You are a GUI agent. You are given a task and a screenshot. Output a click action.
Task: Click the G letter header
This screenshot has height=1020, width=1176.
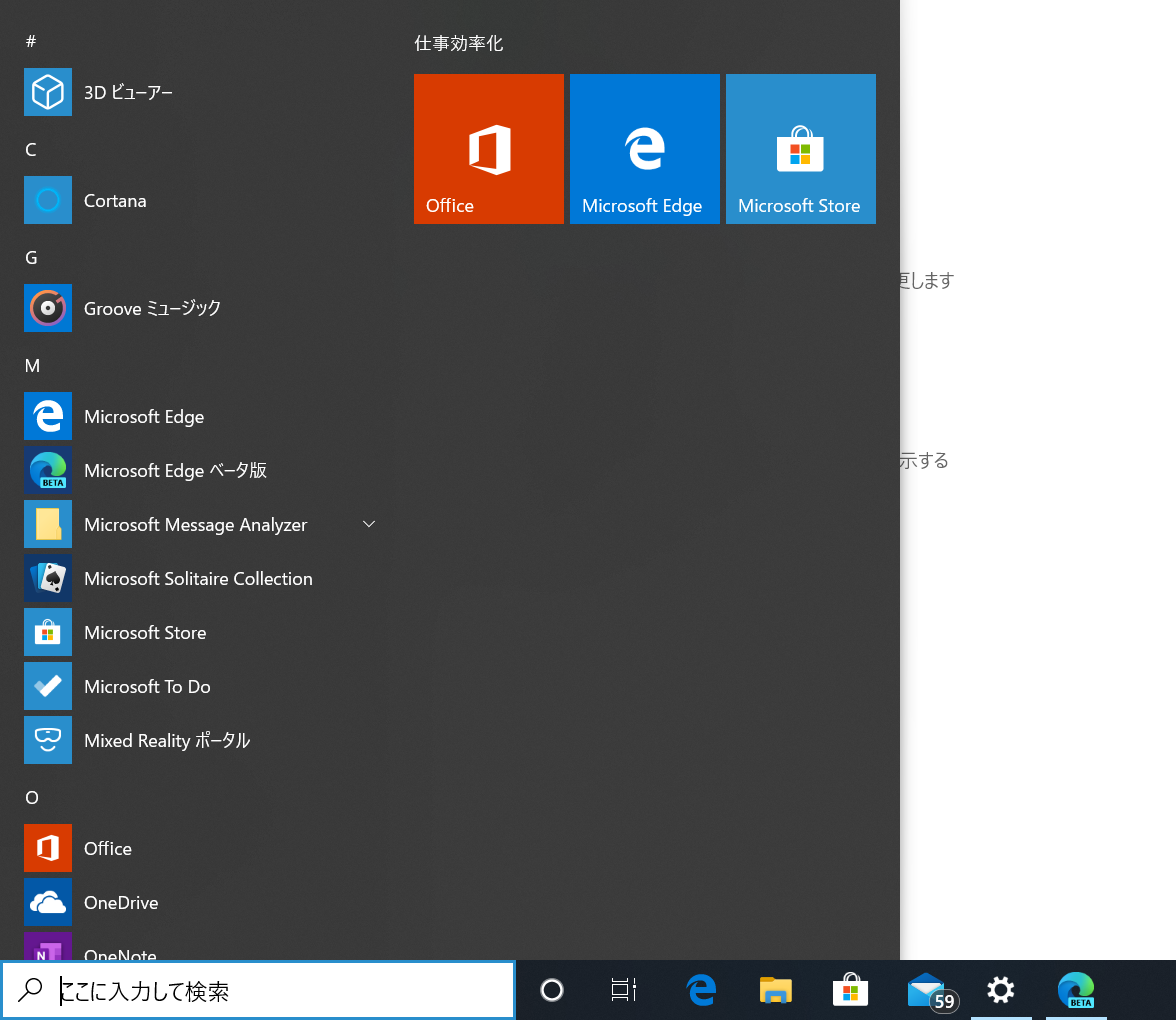click(31, 257)
